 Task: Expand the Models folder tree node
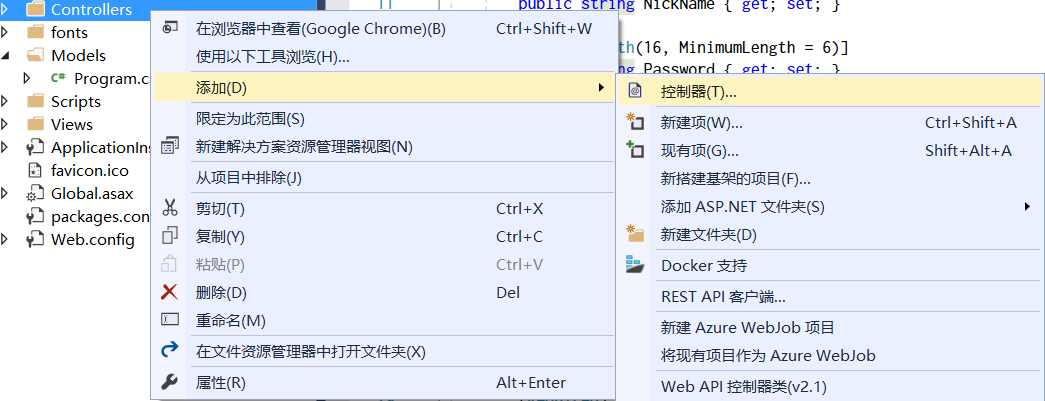point(7,56)
